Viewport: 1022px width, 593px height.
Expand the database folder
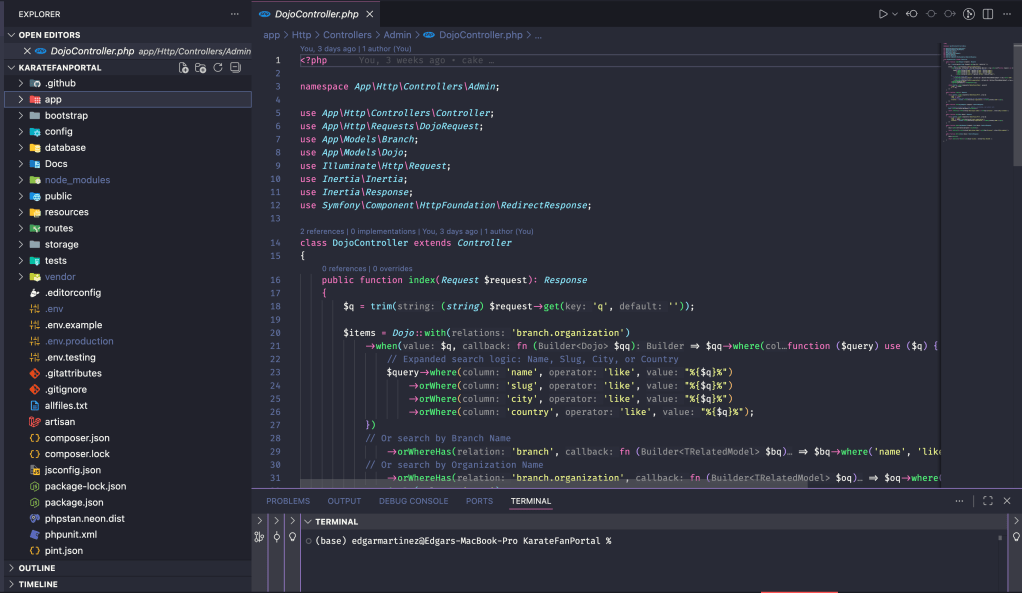(65, 148)
